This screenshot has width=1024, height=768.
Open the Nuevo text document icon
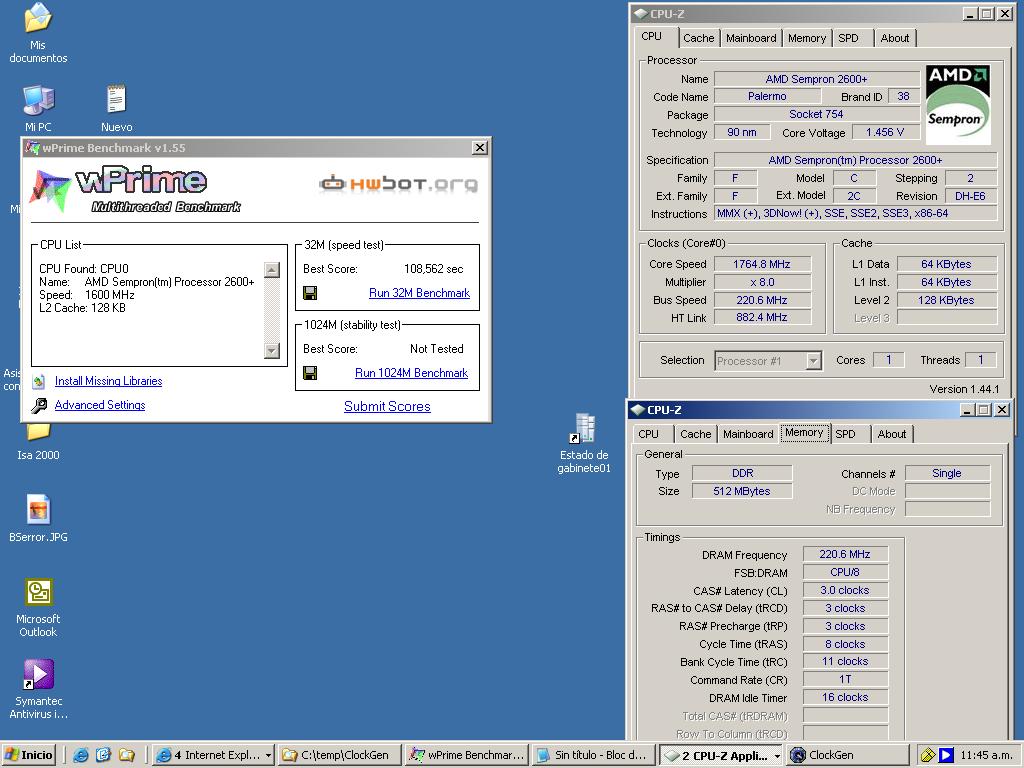pos(116,100)
